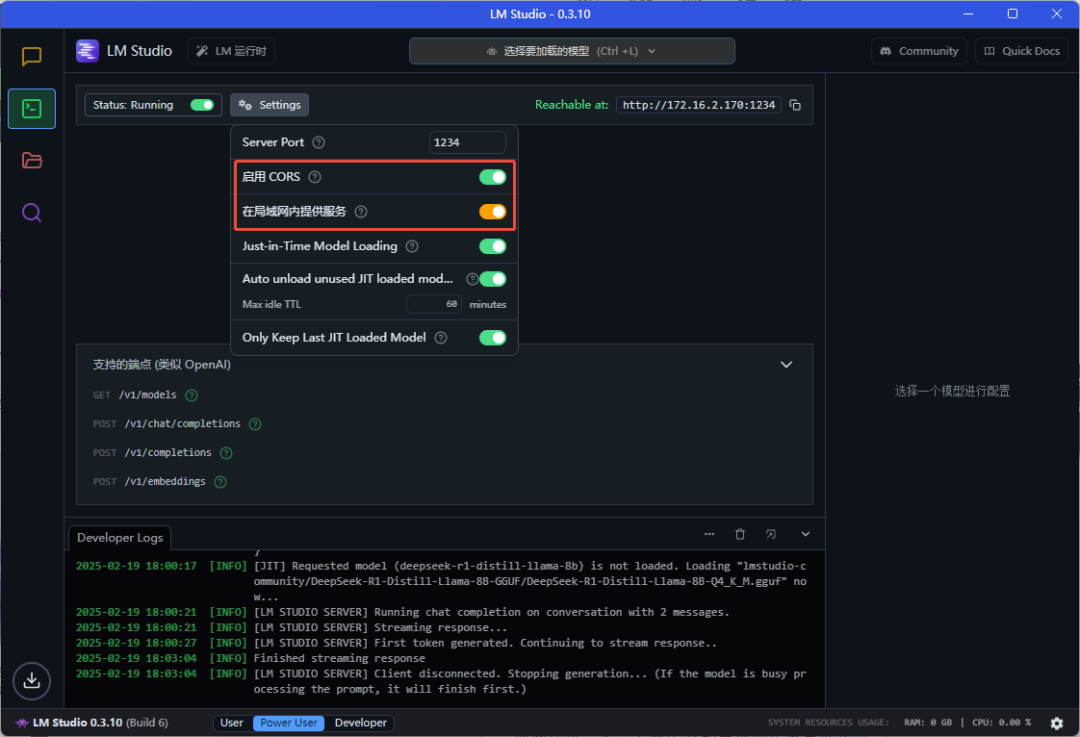This screenshot has height=737, width=1080.
Task: Open the Discover search sidebar icon
Action: 32,212
